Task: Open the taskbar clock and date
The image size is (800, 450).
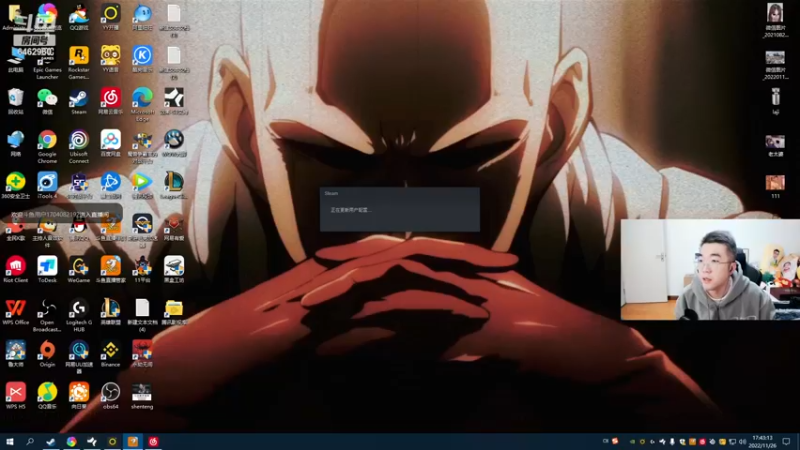Action: click(762, 442)
